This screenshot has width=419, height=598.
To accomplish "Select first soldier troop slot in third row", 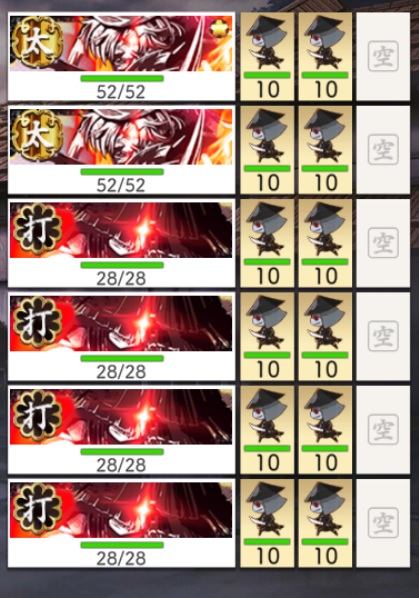I will click(x=267, y=243).
